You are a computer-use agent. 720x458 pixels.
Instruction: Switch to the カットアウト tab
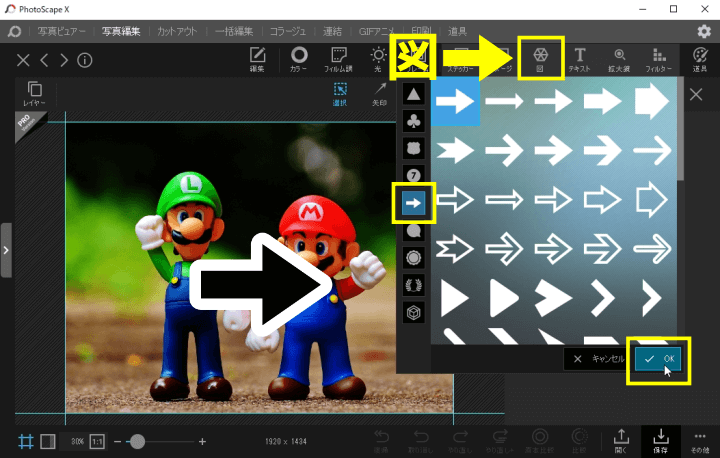coord(177,31)
